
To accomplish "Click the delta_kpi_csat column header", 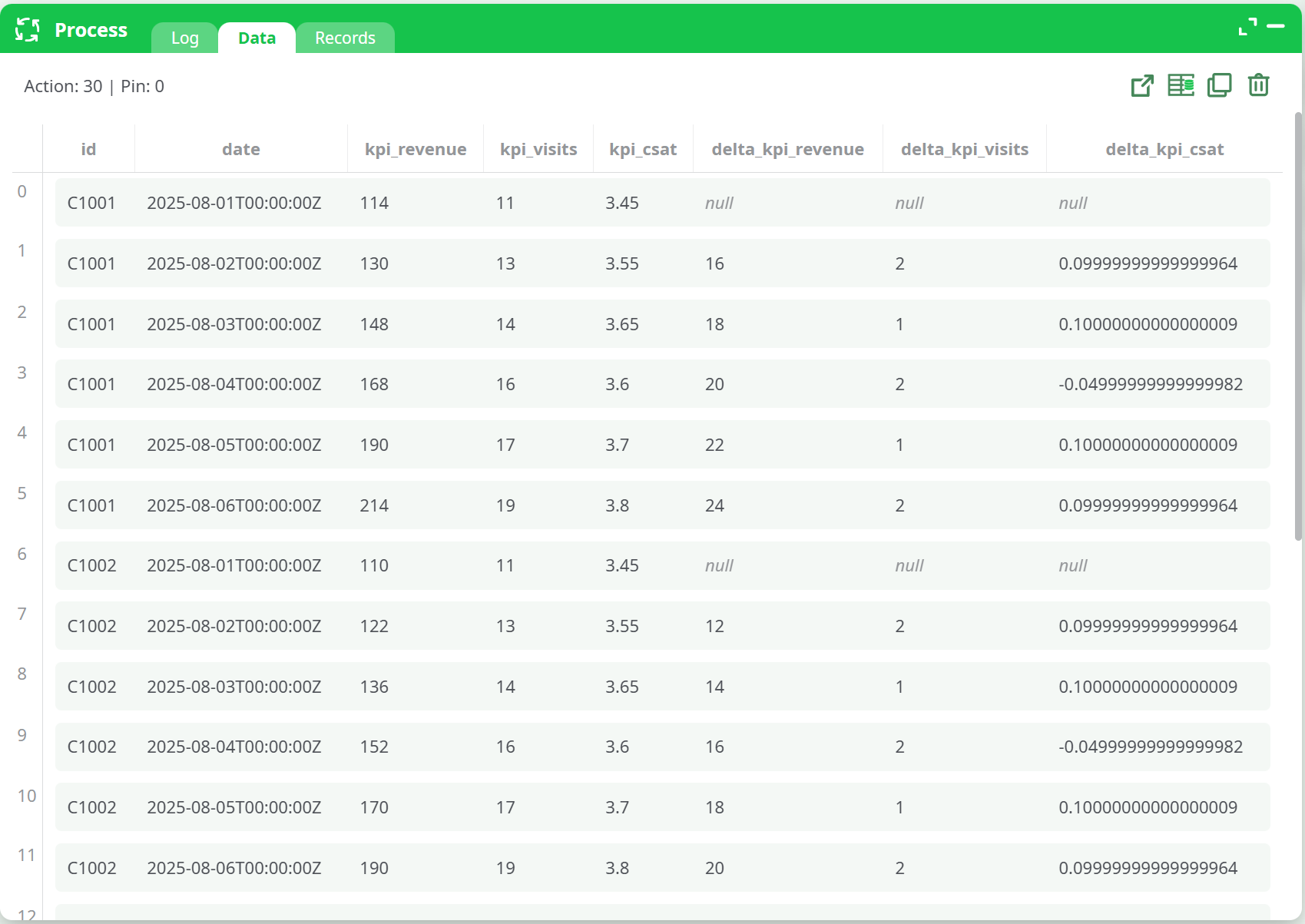I will click(x=1164, y=149).
